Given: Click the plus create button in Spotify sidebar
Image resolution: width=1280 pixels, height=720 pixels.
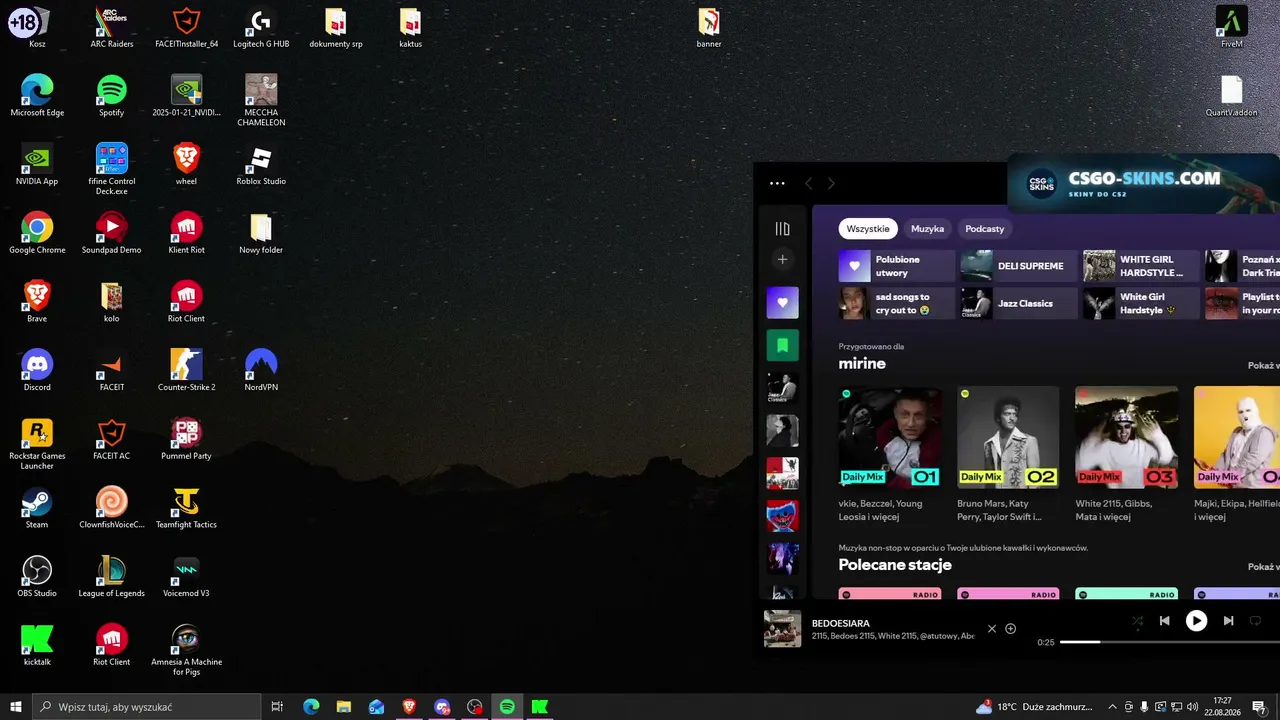Looking at the screenshot, I should coord(782,259).
